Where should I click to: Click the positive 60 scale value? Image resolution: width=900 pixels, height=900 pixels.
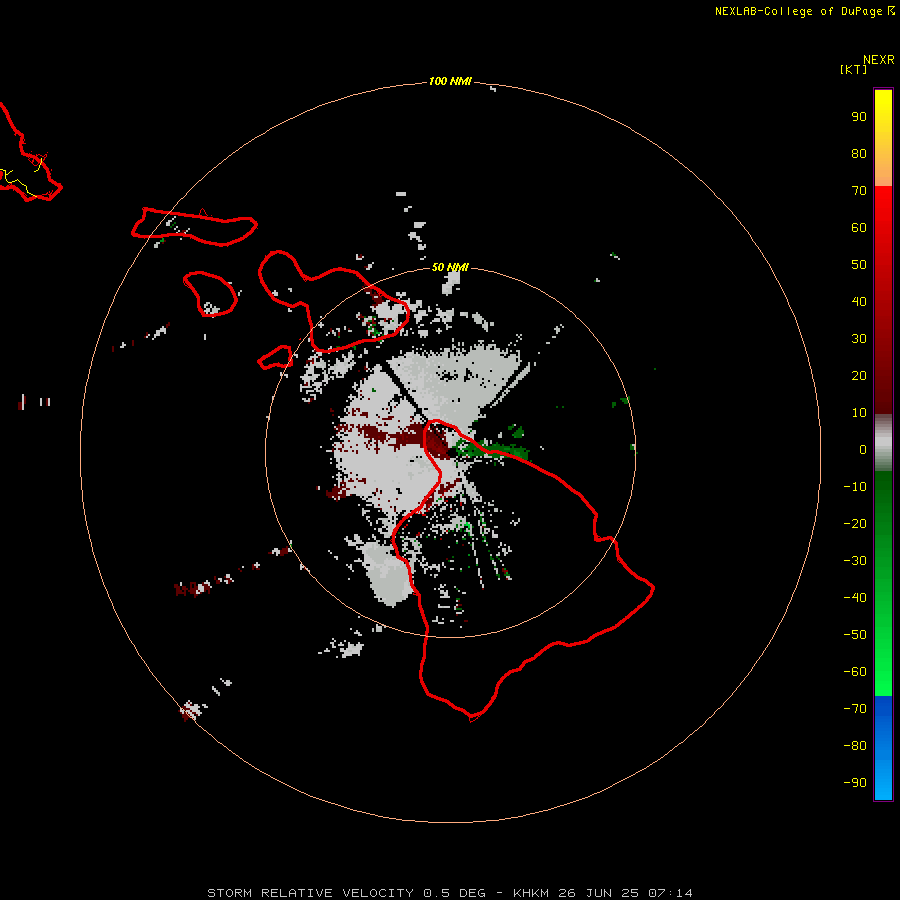(859, 227)
